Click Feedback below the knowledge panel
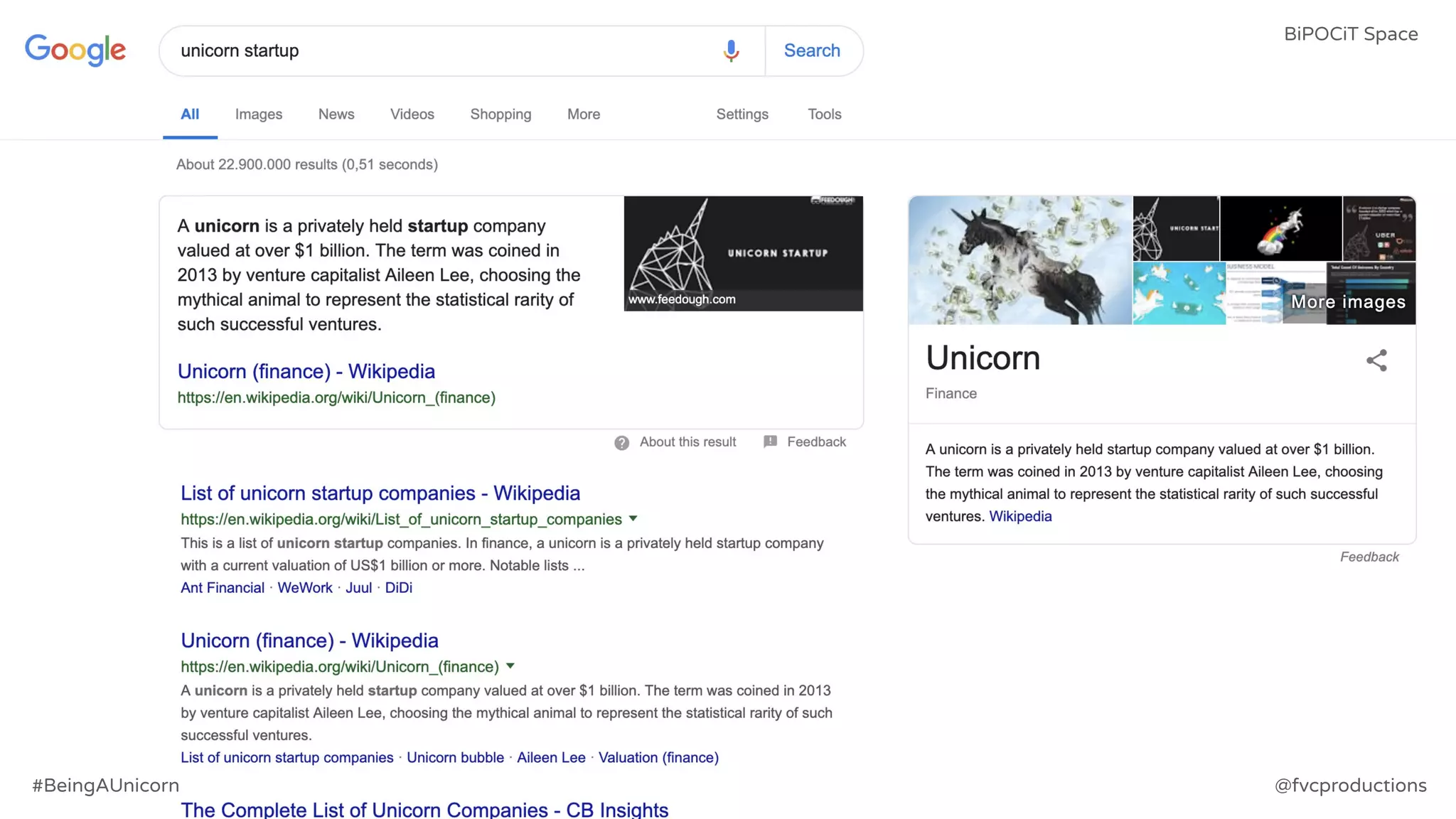Viewport: 1456px width, 819px height. [1369, 557]
